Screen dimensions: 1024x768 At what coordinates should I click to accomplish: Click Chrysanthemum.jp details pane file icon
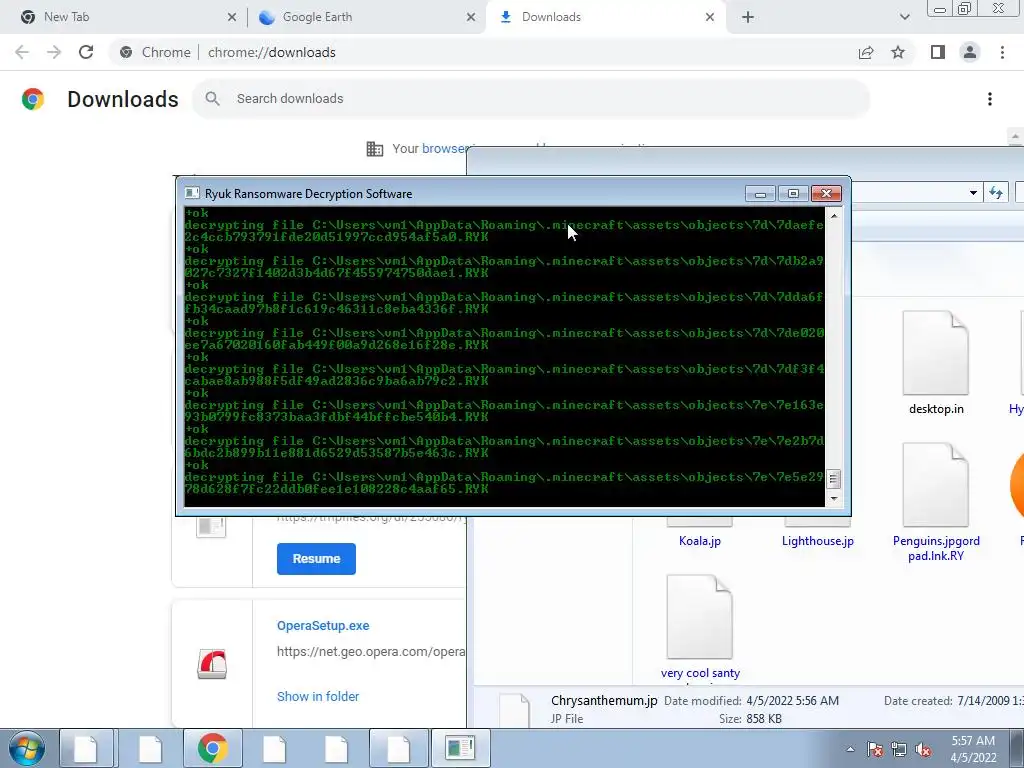(515, 711)
